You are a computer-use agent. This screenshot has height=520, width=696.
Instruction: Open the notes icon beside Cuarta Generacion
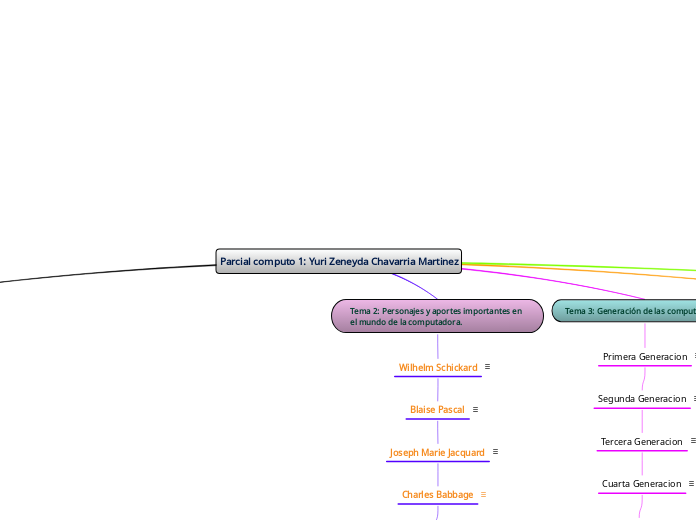coord(691,484)
